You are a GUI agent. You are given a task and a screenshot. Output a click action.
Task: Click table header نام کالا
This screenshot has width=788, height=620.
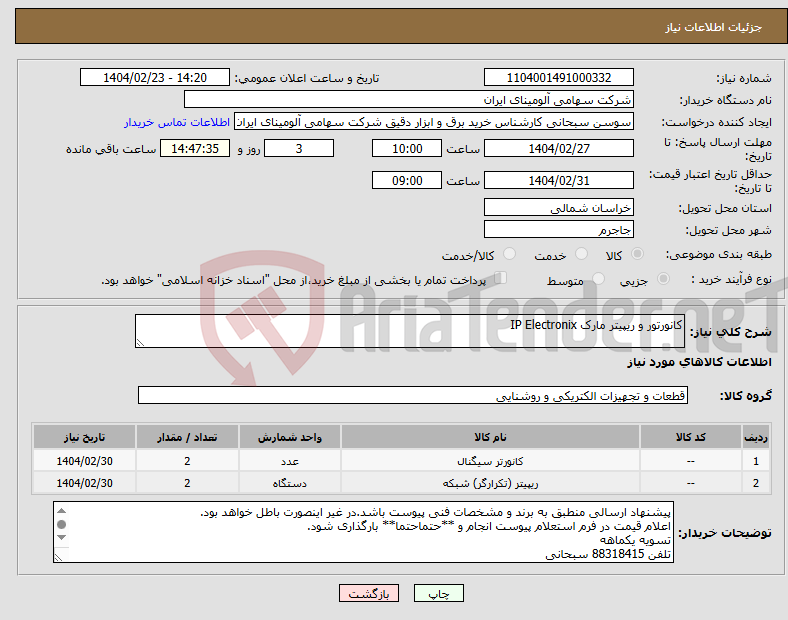click(490, 437)
